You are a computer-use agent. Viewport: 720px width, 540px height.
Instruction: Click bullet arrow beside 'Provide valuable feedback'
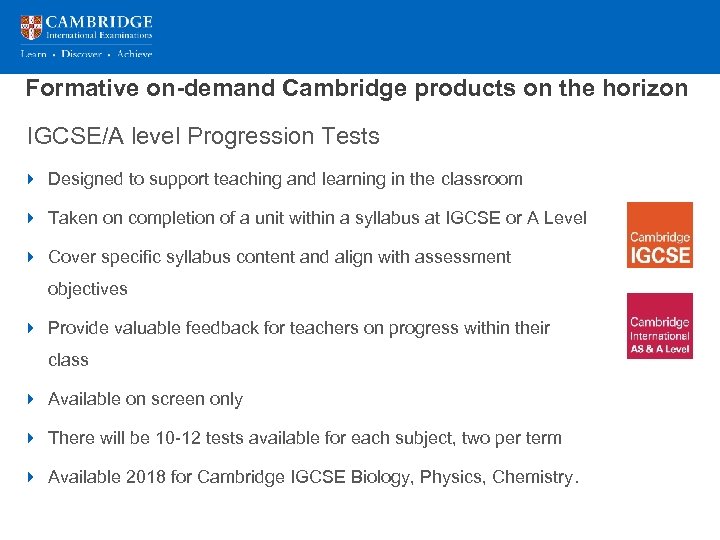point(31,328)
